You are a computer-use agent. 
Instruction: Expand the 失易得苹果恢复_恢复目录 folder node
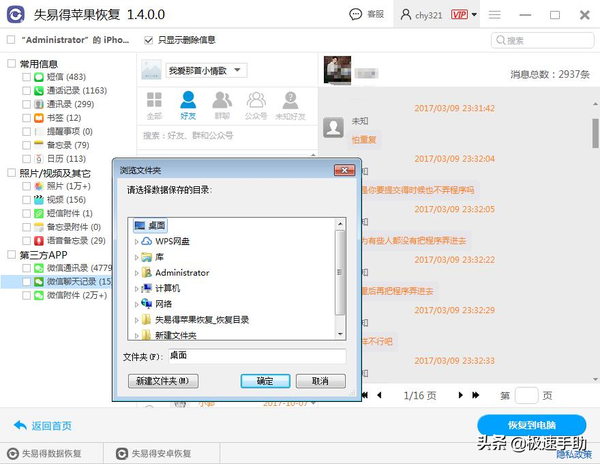pyautogui.click(x=136, y=320)
